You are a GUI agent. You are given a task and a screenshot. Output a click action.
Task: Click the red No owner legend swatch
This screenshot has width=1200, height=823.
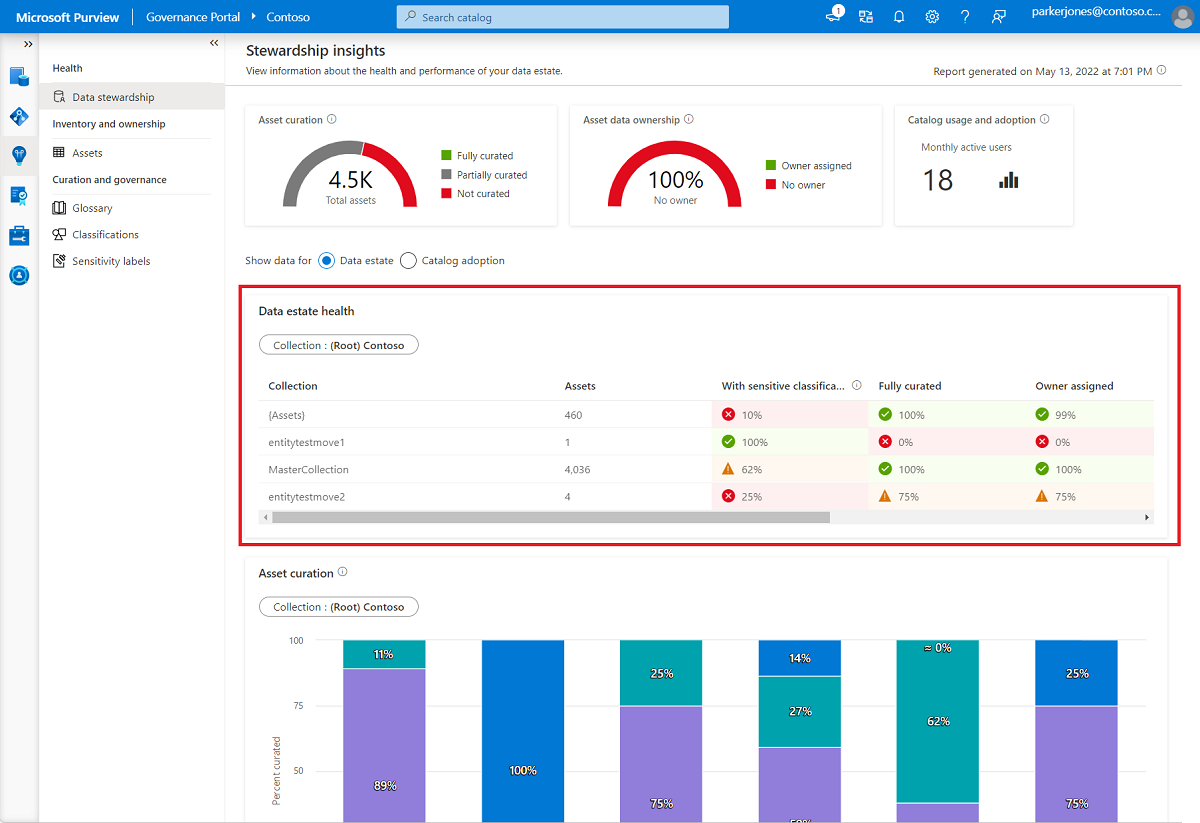click(x=771, y=184)
